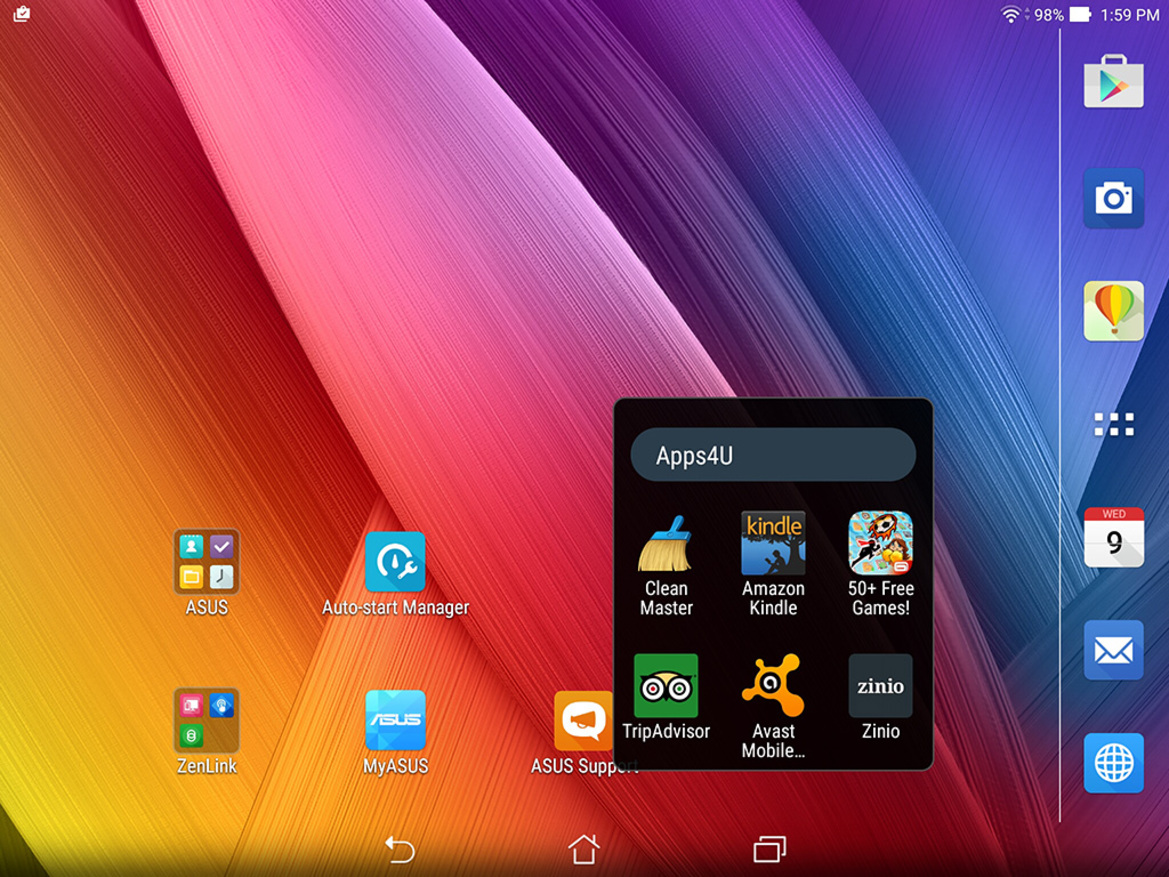This screenshot has width=1169, height=877.
Task: Open the Calendar showing WED 9
Action: coord(1113,537)
